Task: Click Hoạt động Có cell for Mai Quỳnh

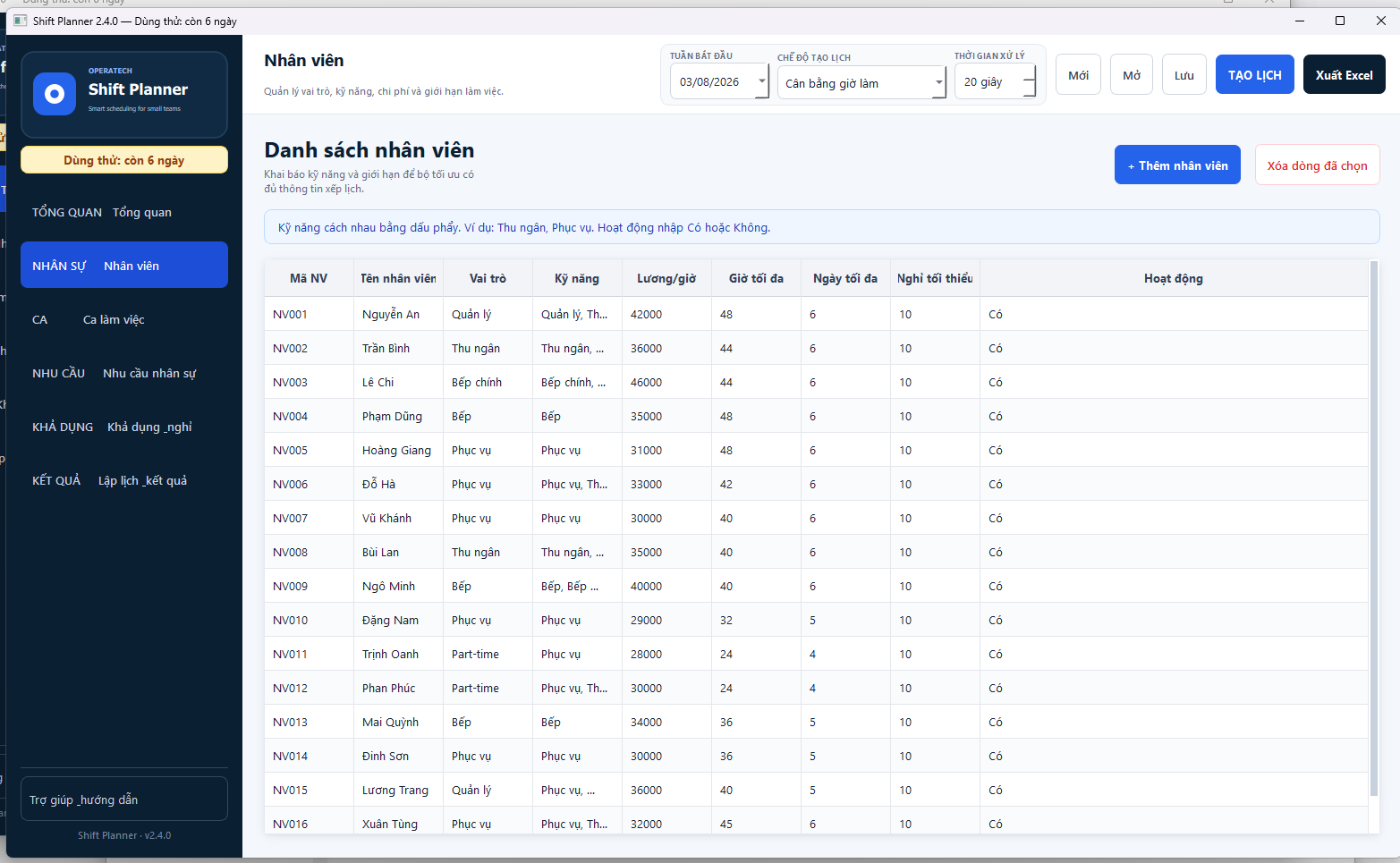Action: pos(1174,722)
